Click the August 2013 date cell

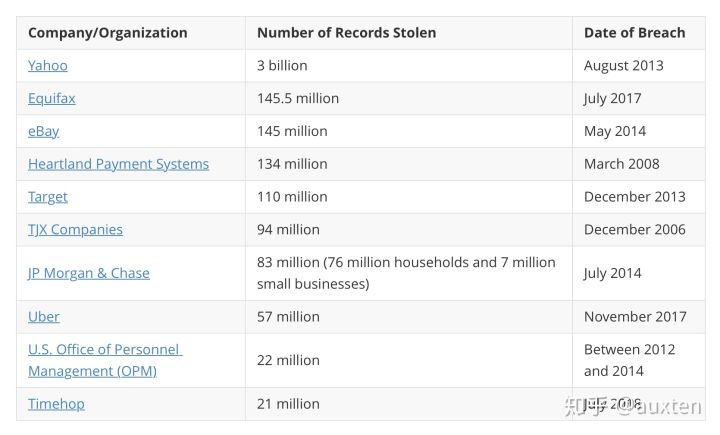click(639, 66)
